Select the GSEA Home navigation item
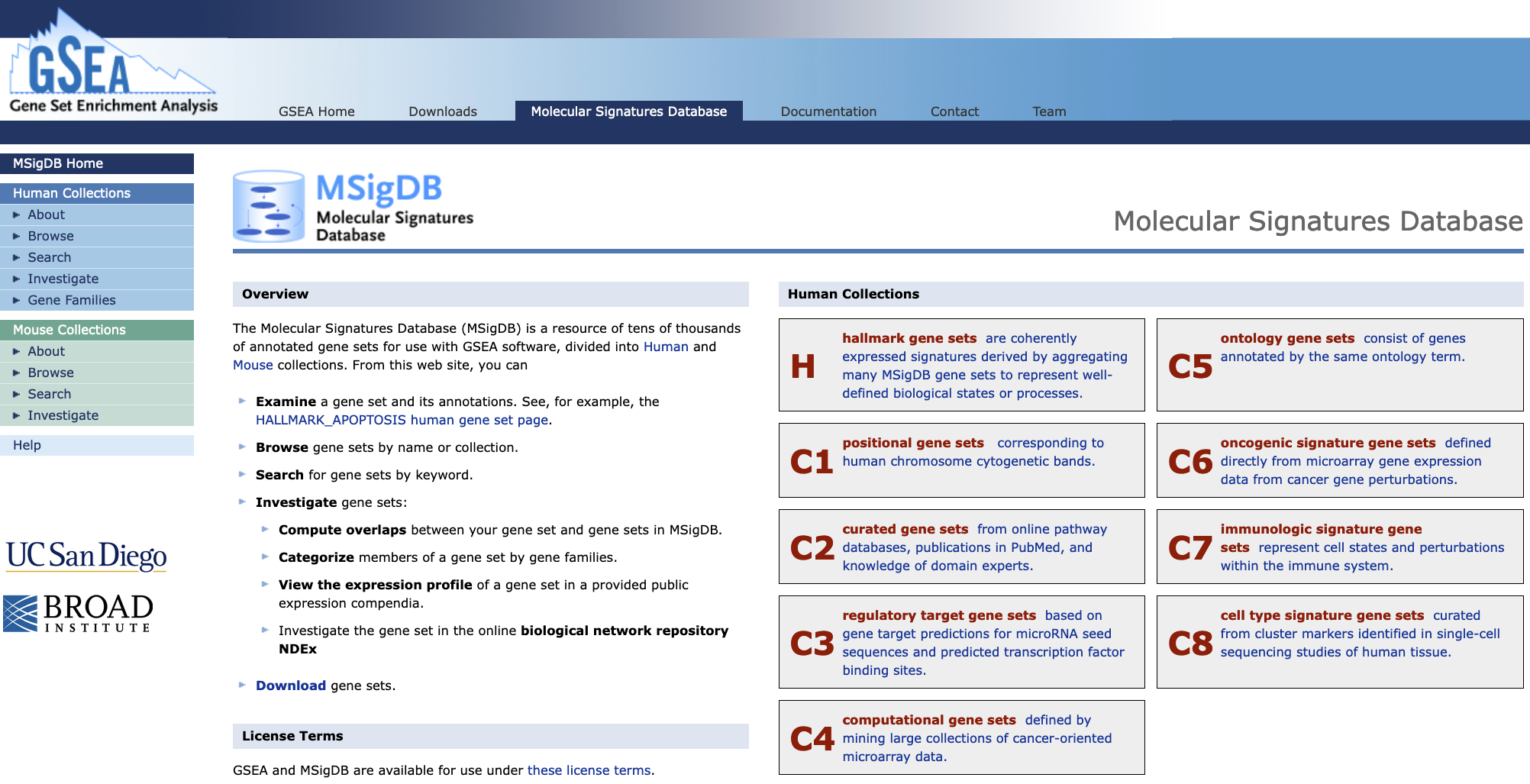The image size is (1530, 784). (x=317, y=111)
